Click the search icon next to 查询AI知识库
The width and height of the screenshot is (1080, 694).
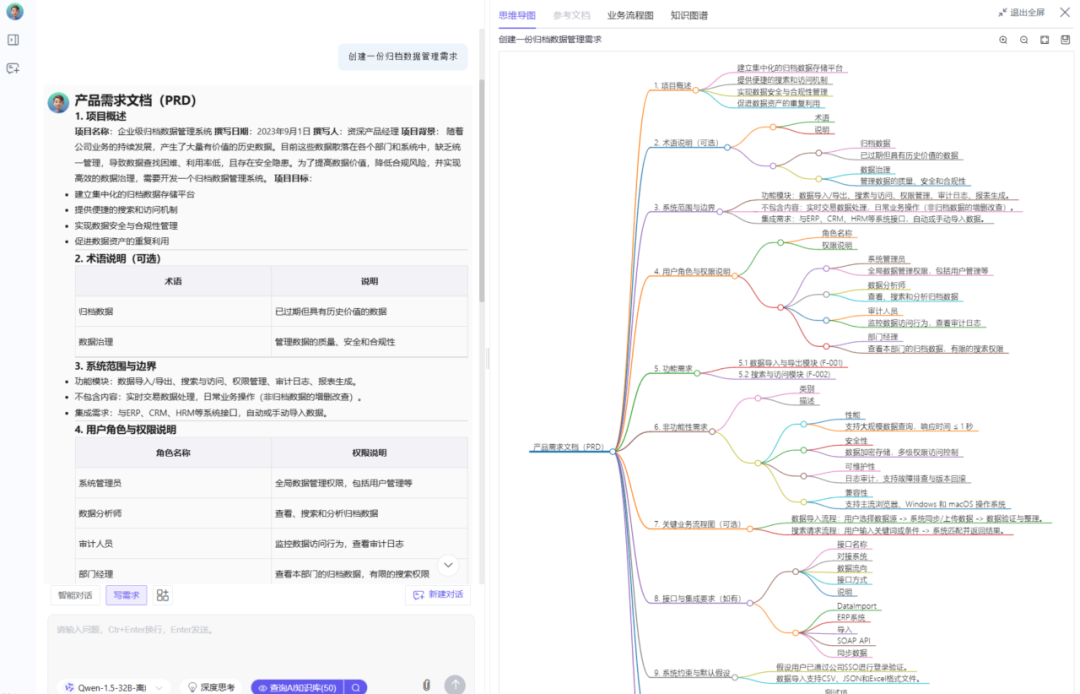(x=356, y=687)
